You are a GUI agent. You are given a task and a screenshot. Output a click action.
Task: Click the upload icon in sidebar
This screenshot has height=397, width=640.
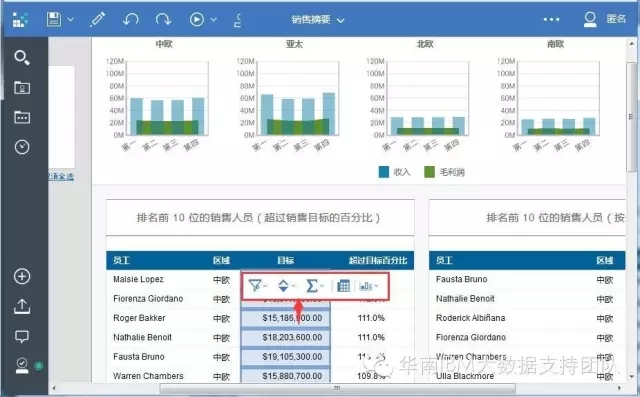(x=22, y=306)
